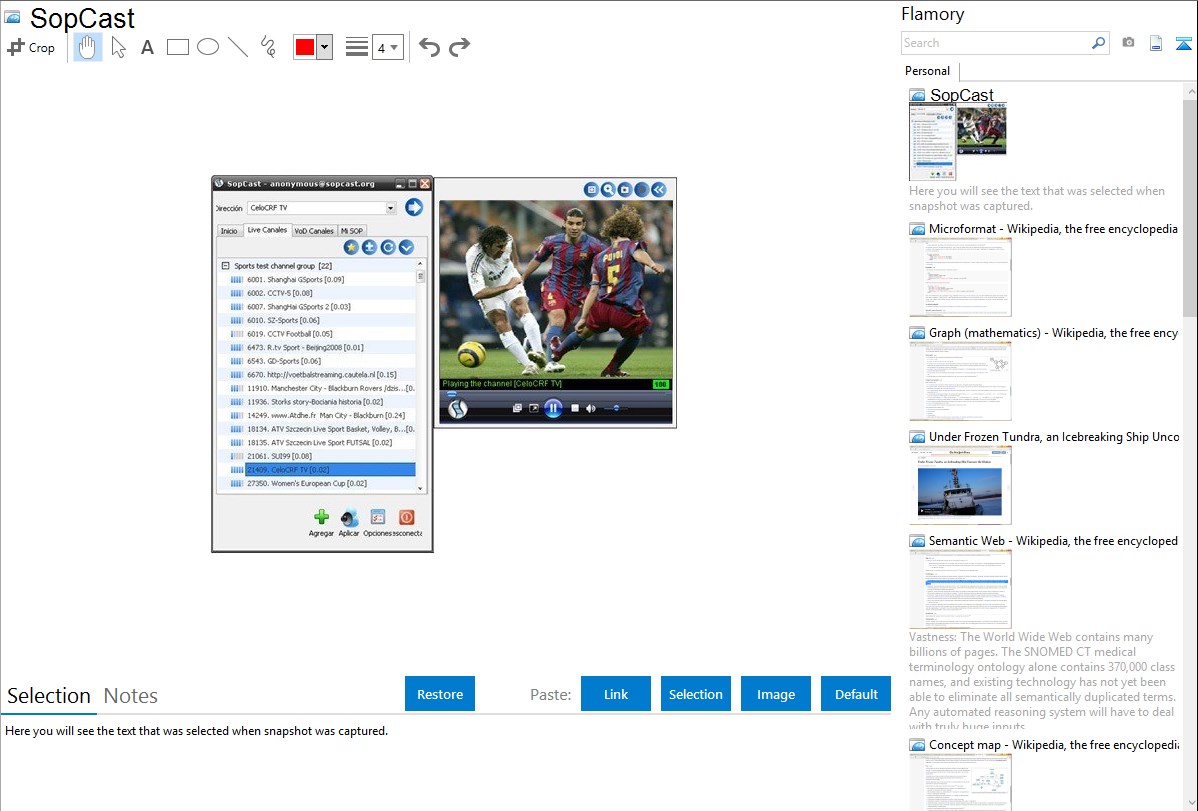Click the red color swatch
The height and width of the screenshot is (811, 1198).
pos(305,47)
